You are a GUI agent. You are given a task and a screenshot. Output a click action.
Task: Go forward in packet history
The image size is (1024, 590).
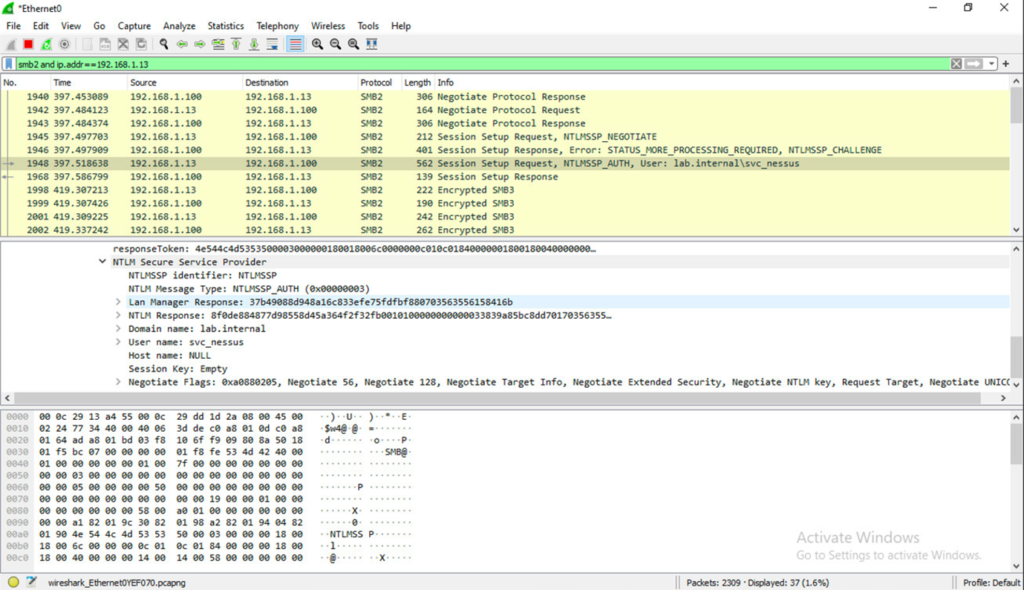(x=200, y=44)
